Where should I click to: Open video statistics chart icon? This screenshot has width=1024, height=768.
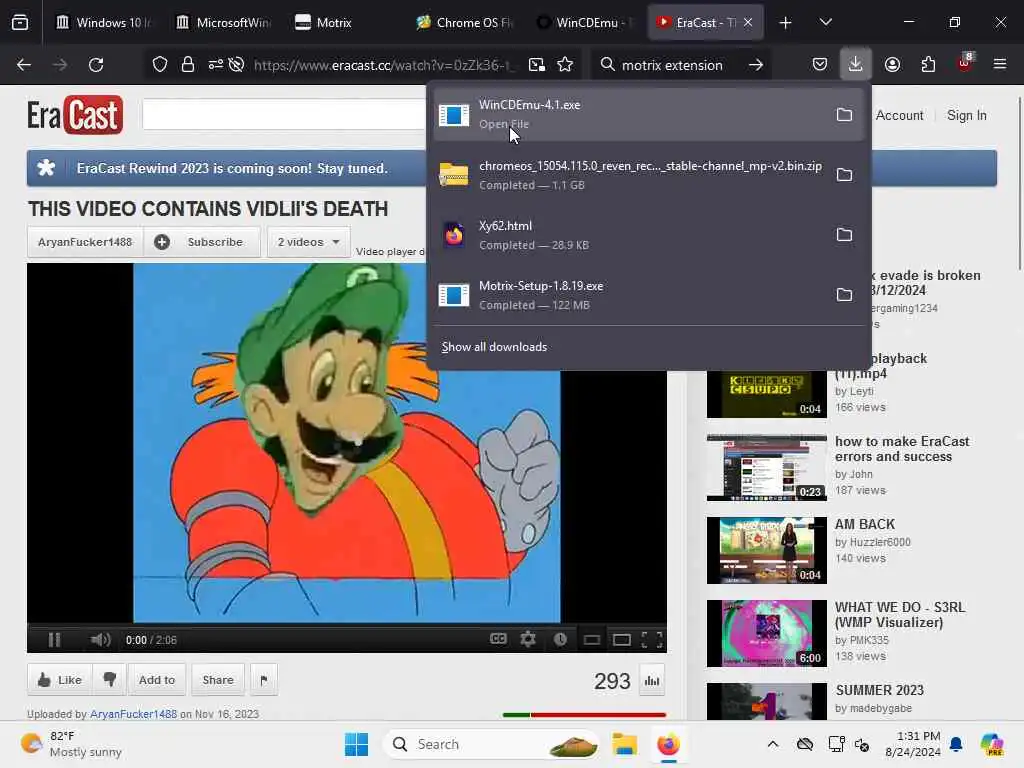pos(652,680)
